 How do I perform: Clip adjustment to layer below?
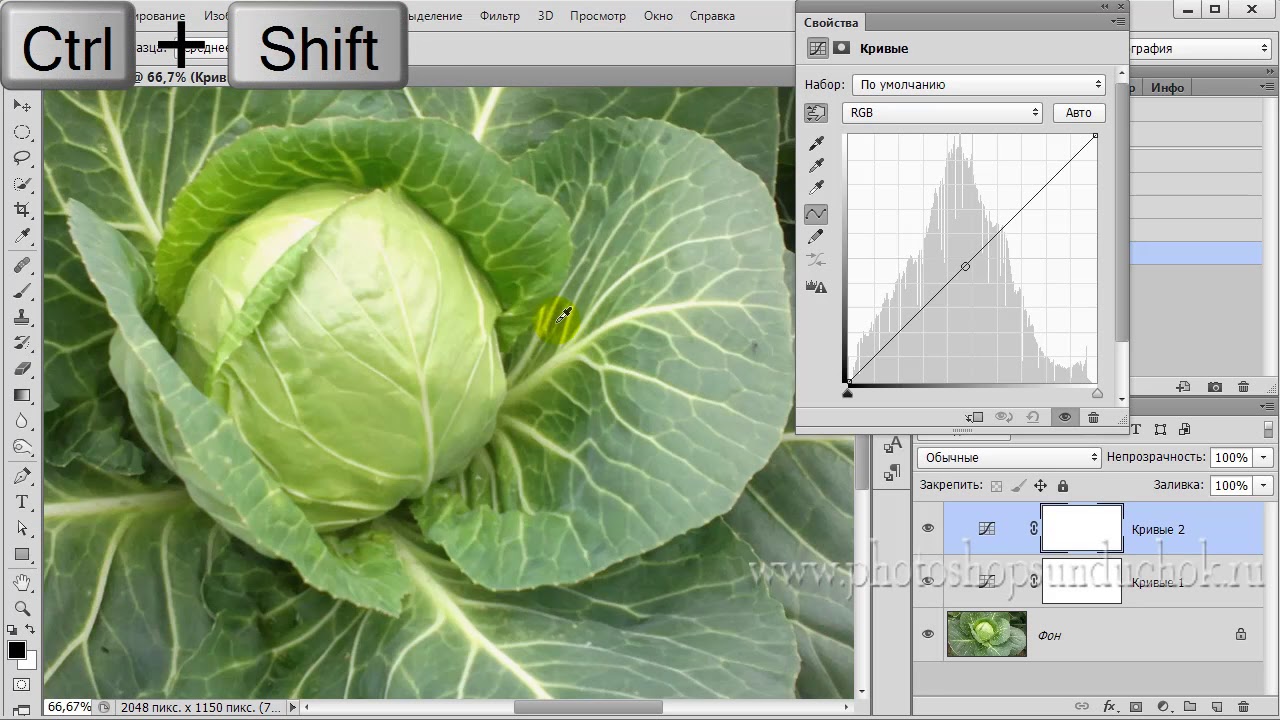pyautogui.click(x=975, y=417)
